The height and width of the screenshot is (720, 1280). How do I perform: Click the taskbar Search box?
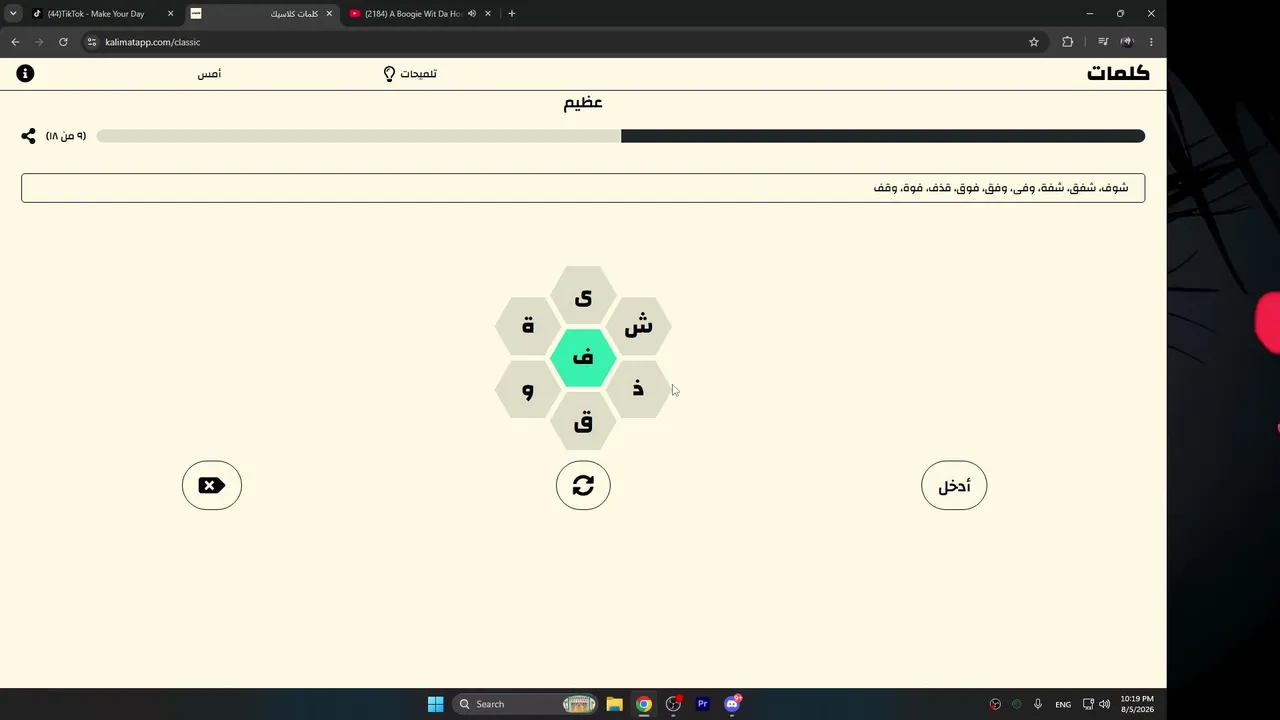point(526,704)
